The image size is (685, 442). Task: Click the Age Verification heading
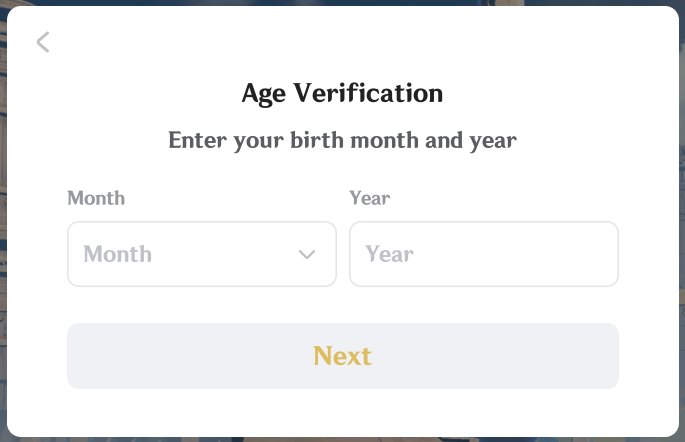pyautogui.click(x=342, y=93)
